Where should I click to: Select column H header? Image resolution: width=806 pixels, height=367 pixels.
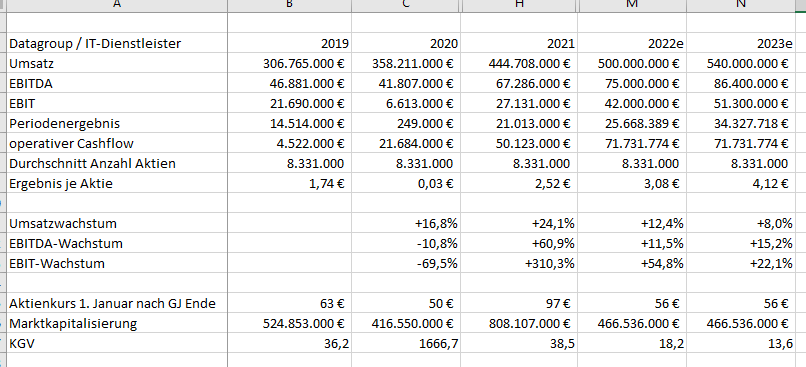[519, 6]
